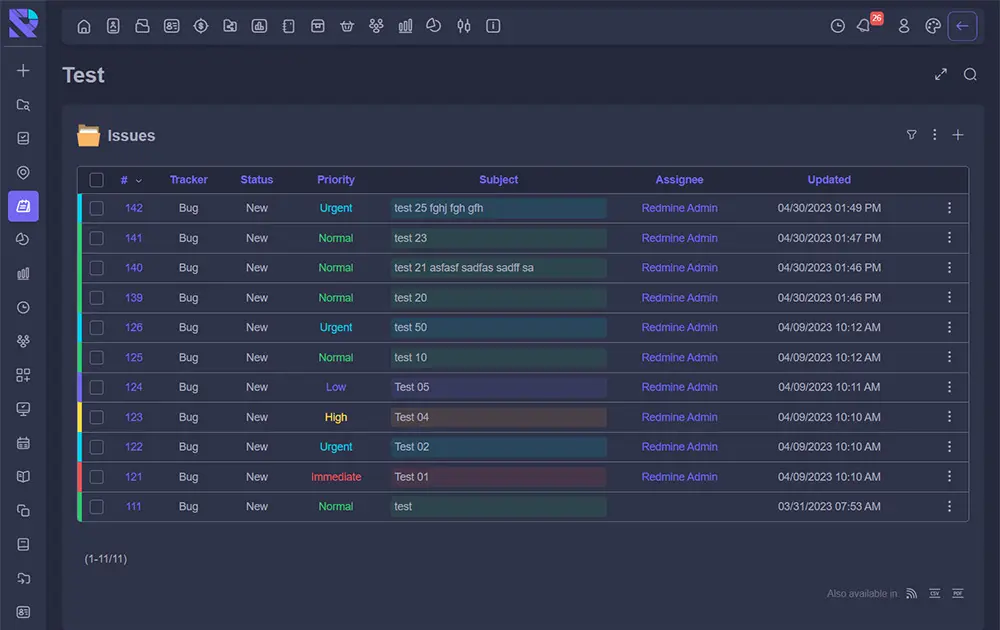Open row actions menu for issue 139
Viewport: 1000px width, 630px height.
click(949, 297)
